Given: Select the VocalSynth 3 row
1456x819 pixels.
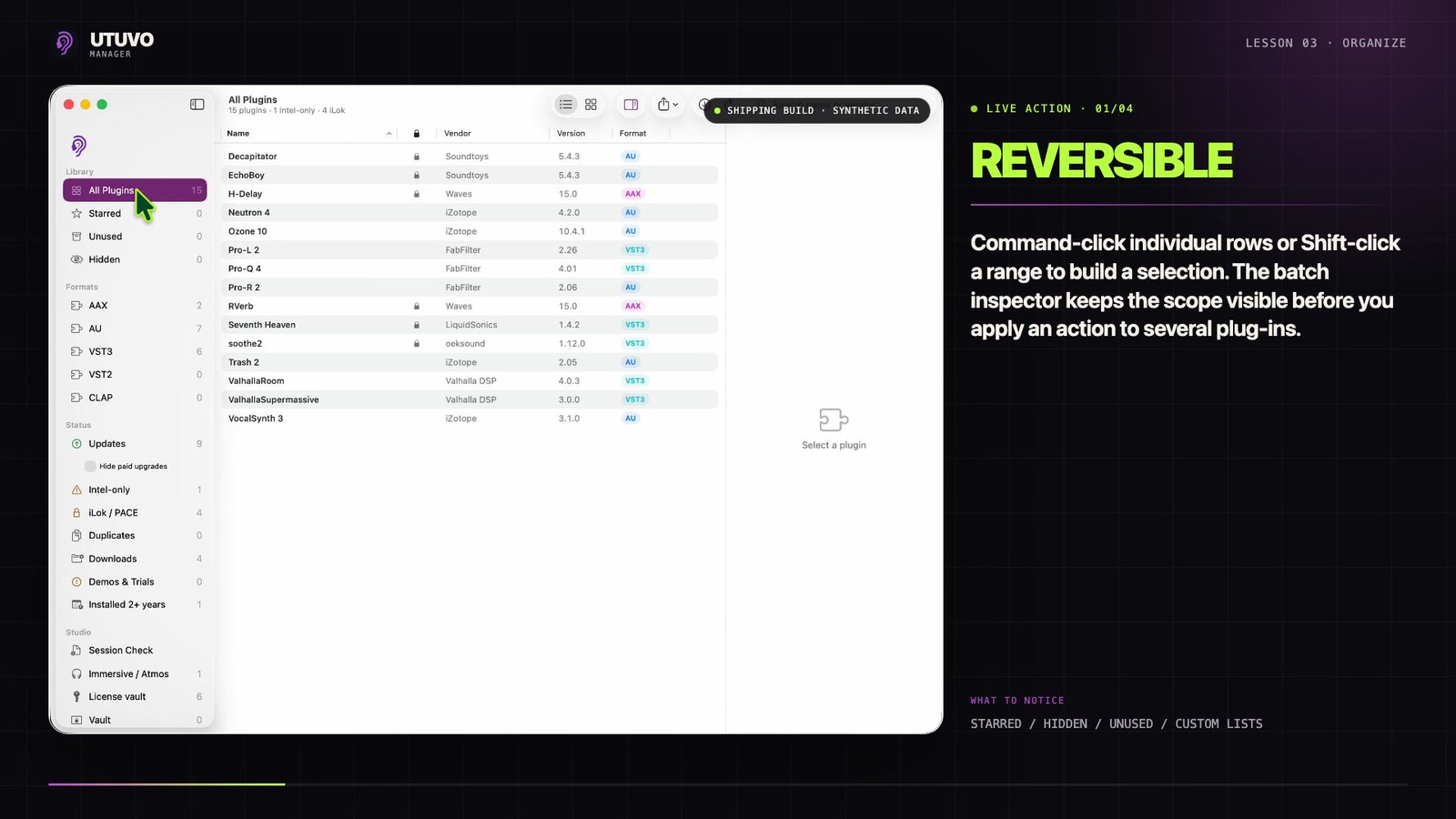Looking at the screenshot, I should [x=470, y=419].
